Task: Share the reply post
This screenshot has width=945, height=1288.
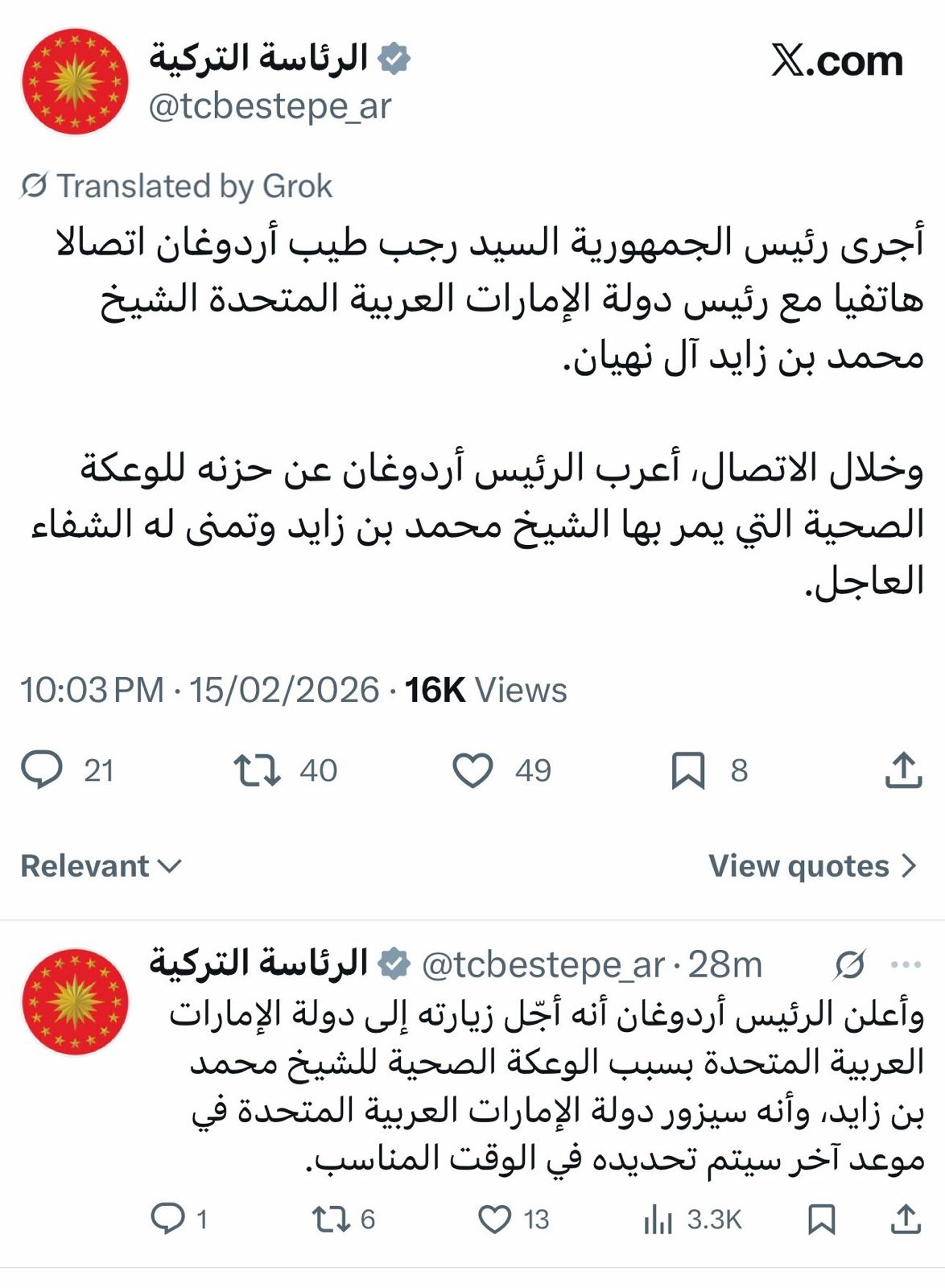Action: pos(905,1219)
